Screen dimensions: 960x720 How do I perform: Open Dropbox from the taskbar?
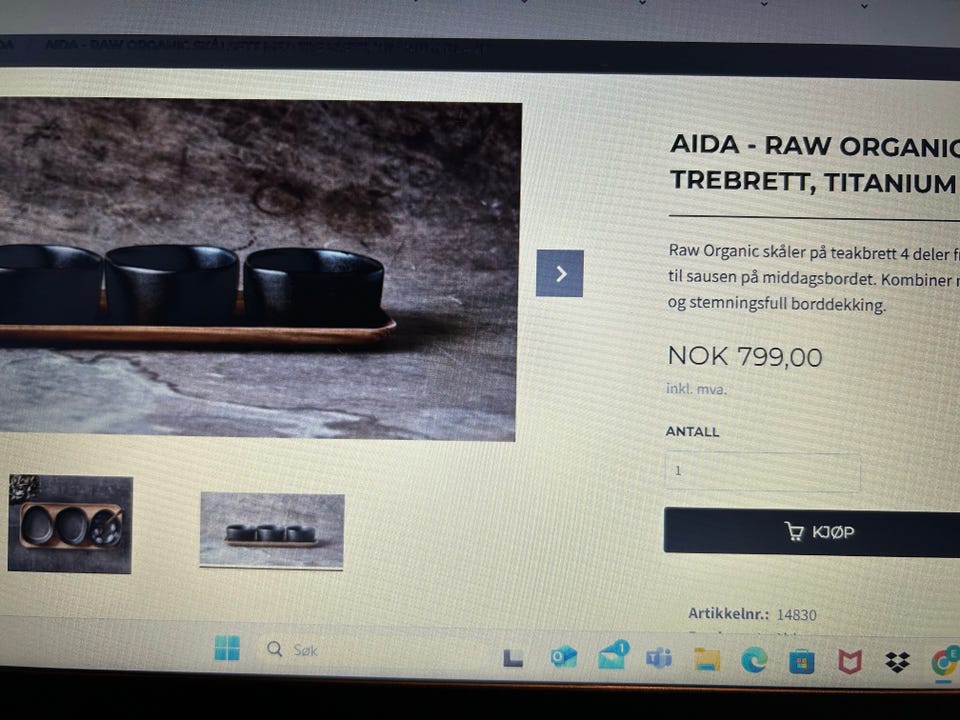(x=897, y=662)
